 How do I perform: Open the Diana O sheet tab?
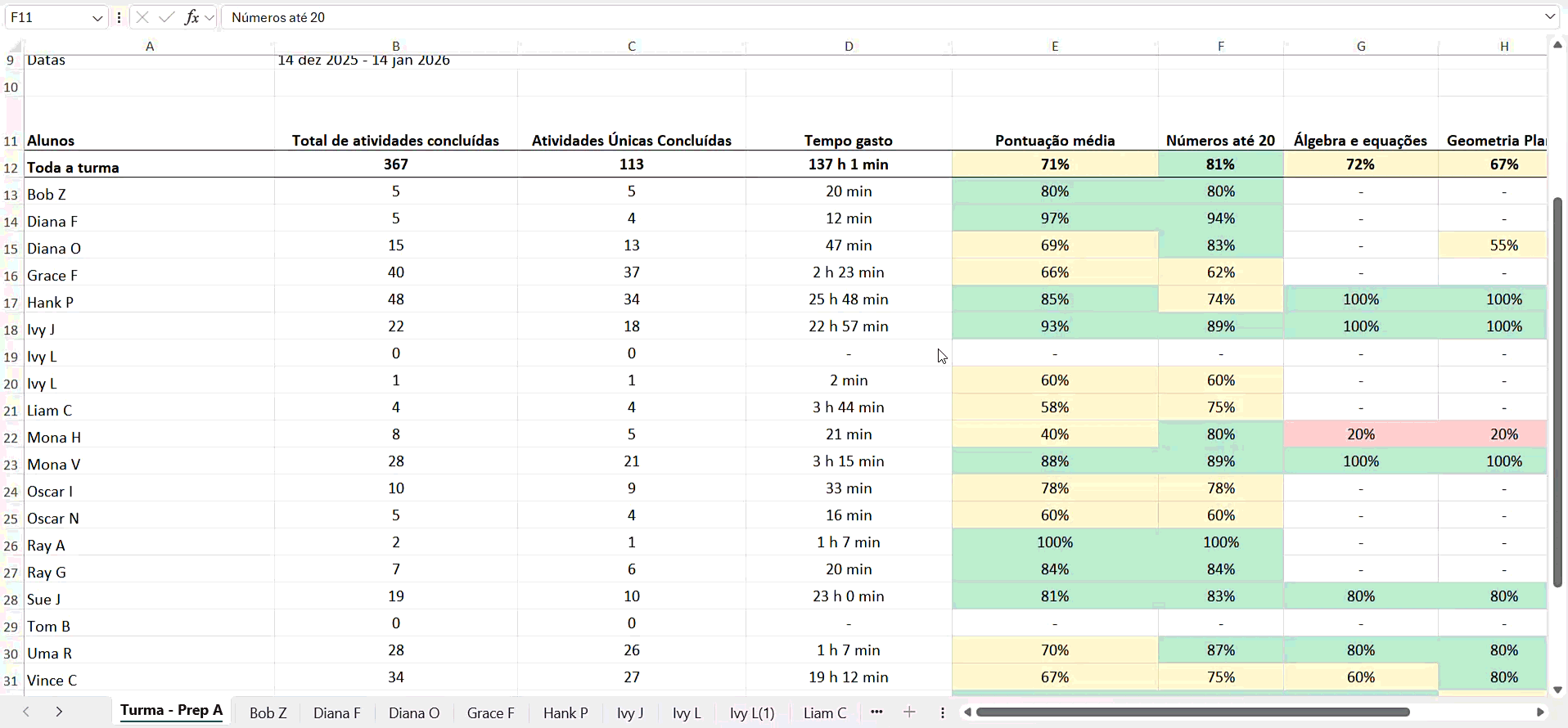414,712
